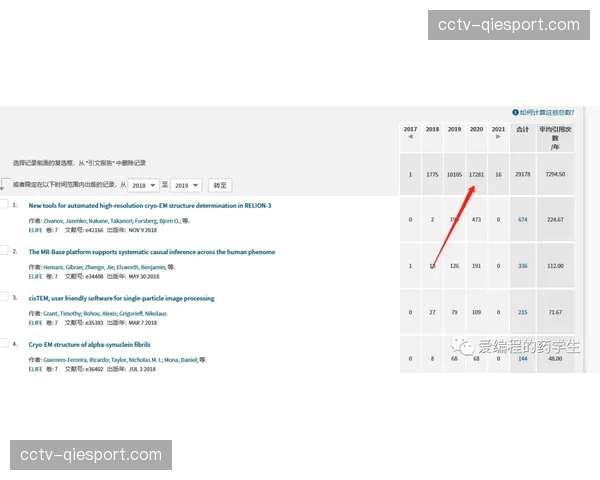Open the cisTEM user friendly software article

click(x=121, y=298)
